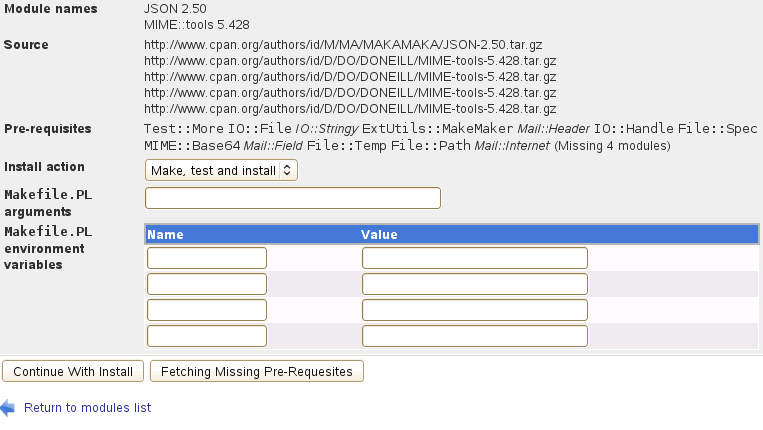Click the MIME::tools 5.428 module name
The image size is (763, 430).
(197, 25)
